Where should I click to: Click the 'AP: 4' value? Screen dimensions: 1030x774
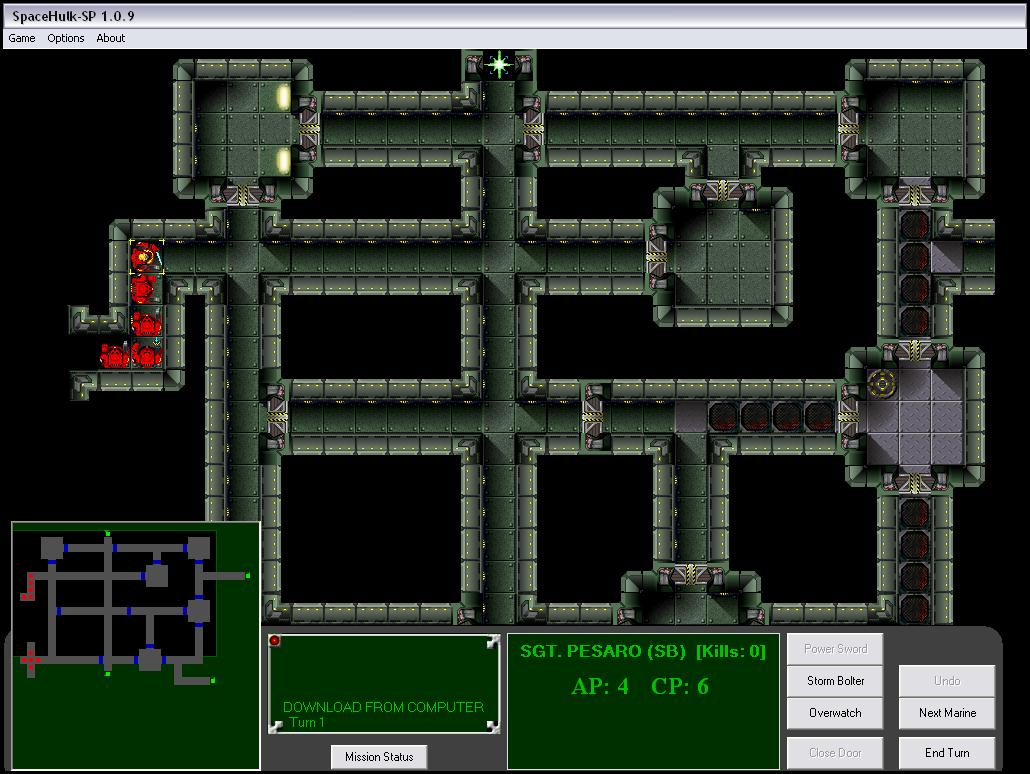pyautogui.click(x=600, y=687)
